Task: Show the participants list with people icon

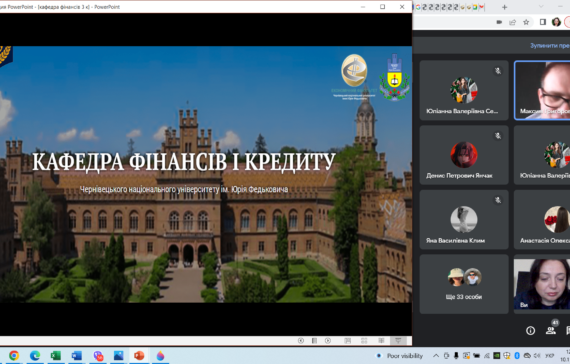Action: pos(551,330)
